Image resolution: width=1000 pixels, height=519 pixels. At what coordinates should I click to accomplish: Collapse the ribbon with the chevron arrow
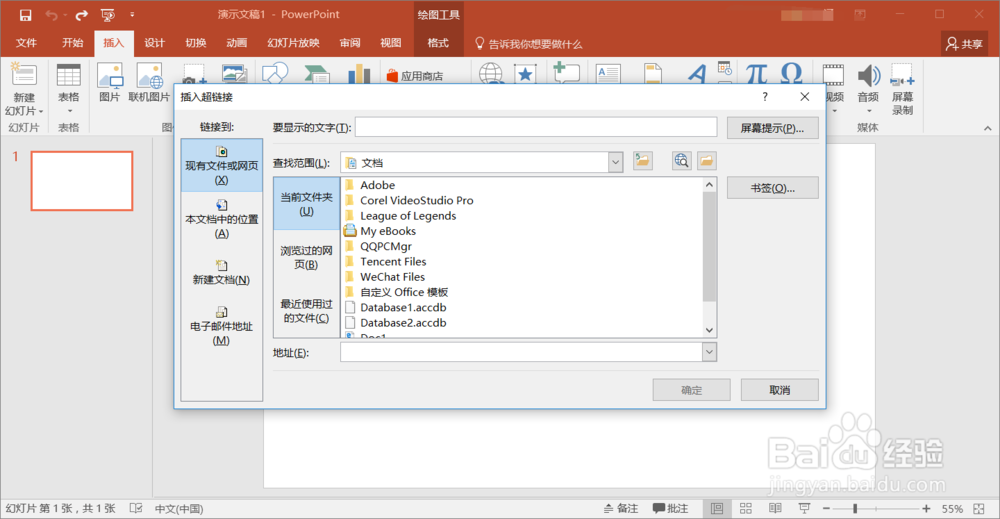(x=987, y=128)
